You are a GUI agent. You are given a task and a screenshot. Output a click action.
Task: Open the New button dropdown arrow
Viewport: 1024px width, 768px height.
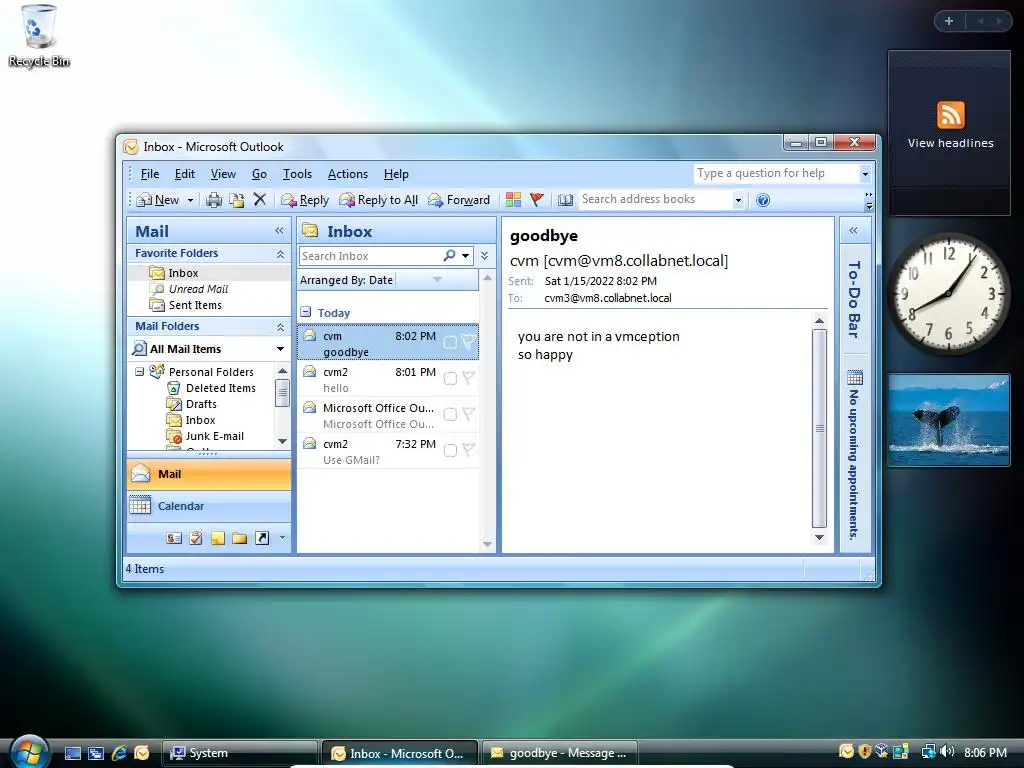(x=190, y=200)
